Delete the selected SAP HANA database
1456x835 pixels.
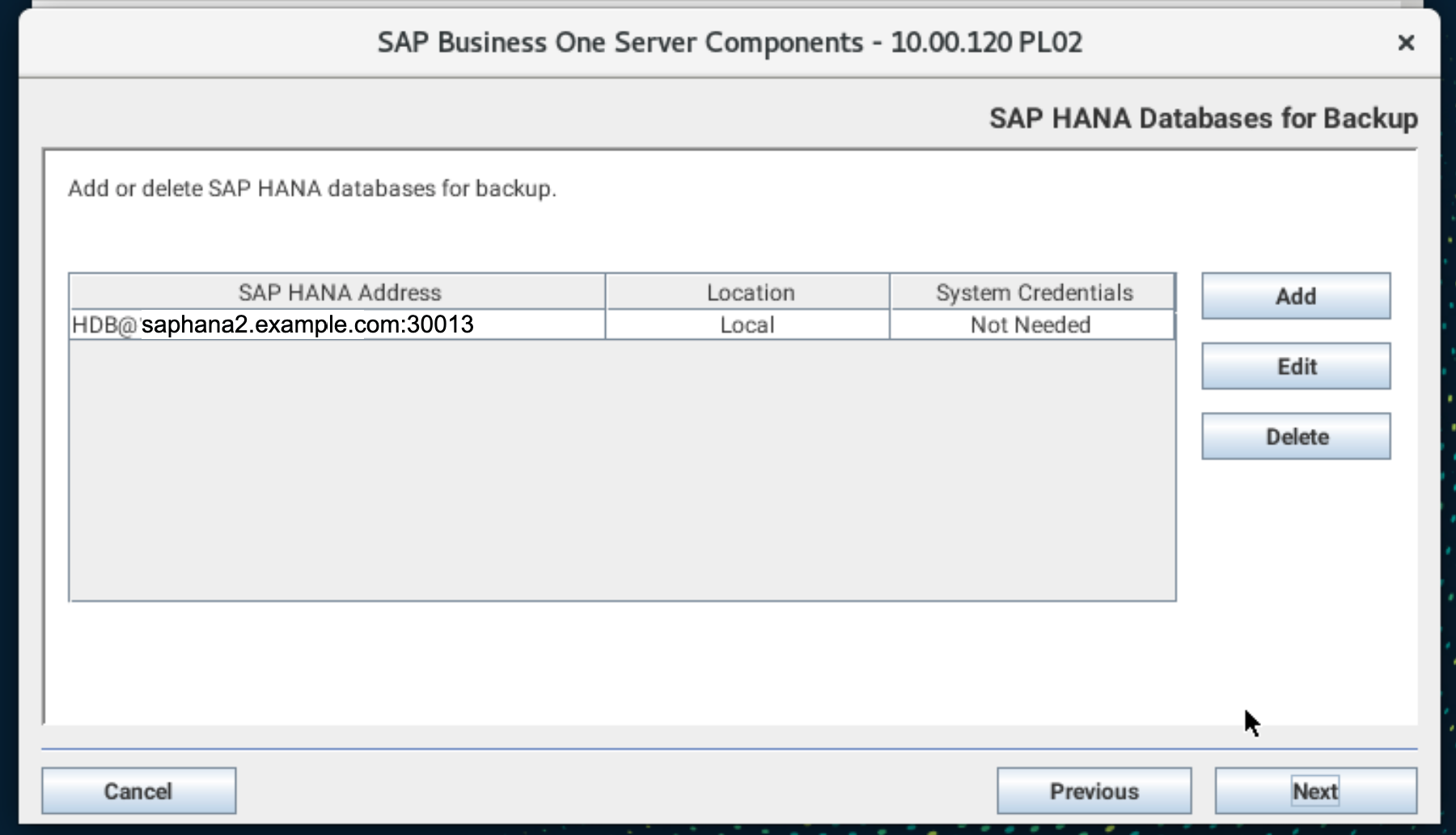(1296, 437)
